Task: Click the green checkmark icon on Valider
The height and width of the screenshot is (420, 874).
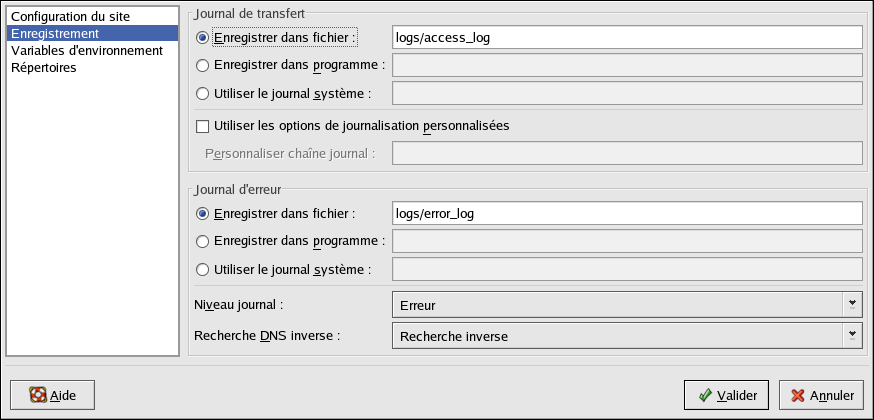Action: click(705, 395)
